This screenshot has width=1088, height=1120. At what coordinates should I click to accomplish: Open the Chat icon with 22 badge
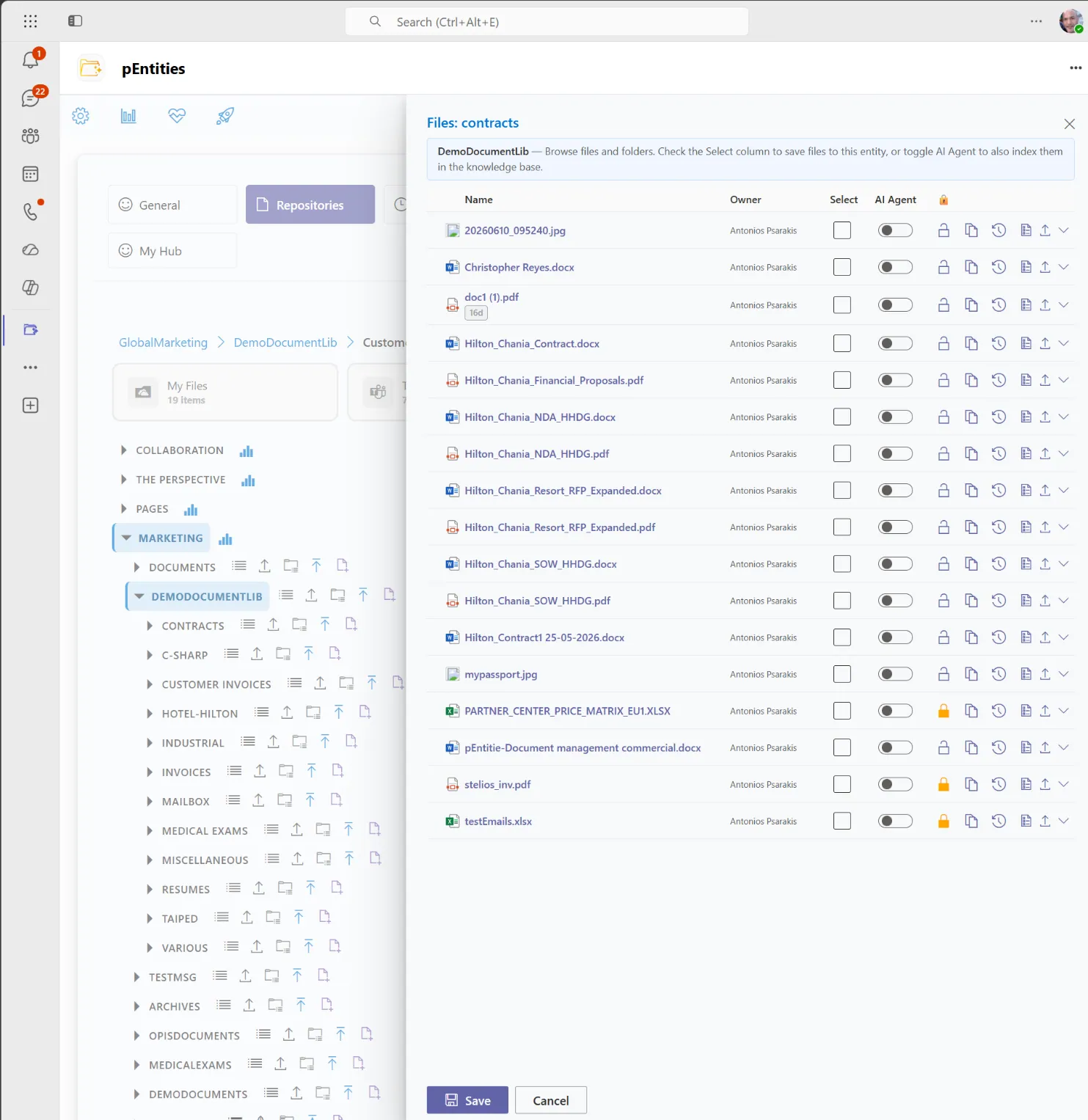[x=31, y=98]
